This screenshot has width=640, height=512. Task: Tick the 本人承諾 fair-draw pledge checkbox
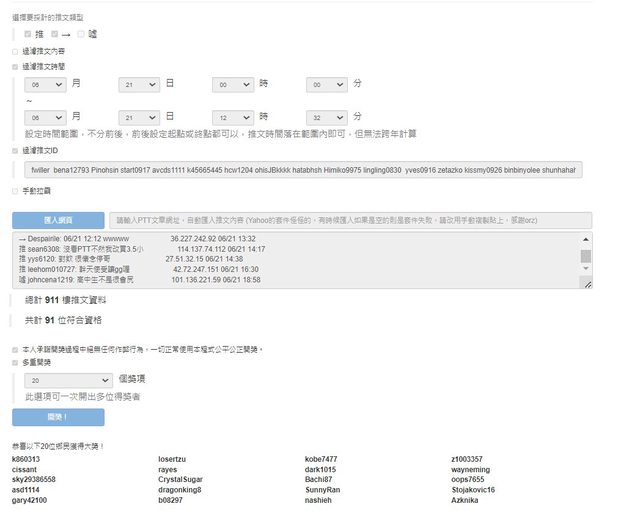14,349
